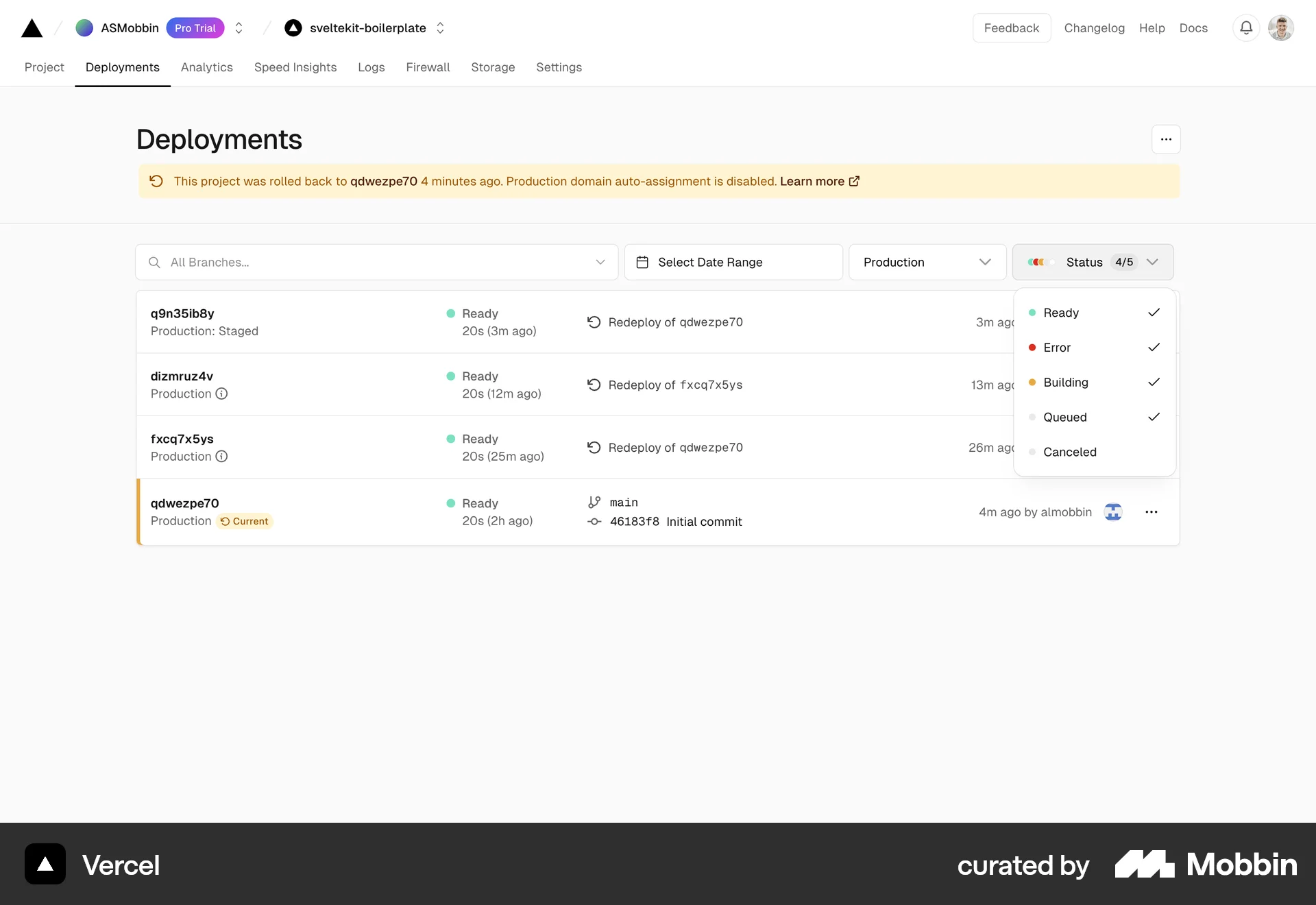Image resolution: width=1316 pixels, height=905 pixels.
Task: Click the Feedback button
Action: (x=1011, y=28)
